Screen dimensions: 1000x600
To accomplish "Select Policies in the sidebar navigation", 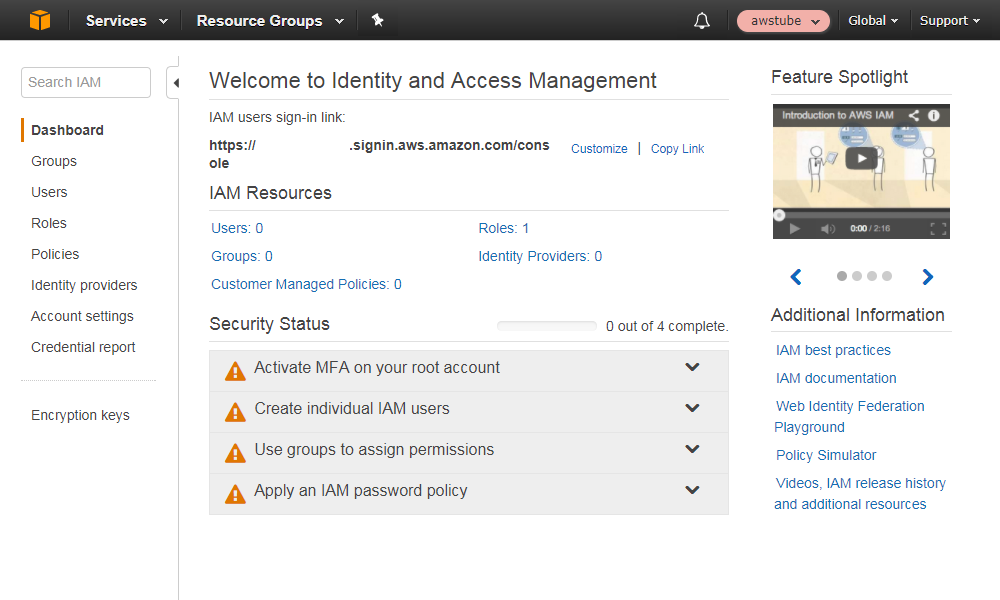I will (55, 254).
